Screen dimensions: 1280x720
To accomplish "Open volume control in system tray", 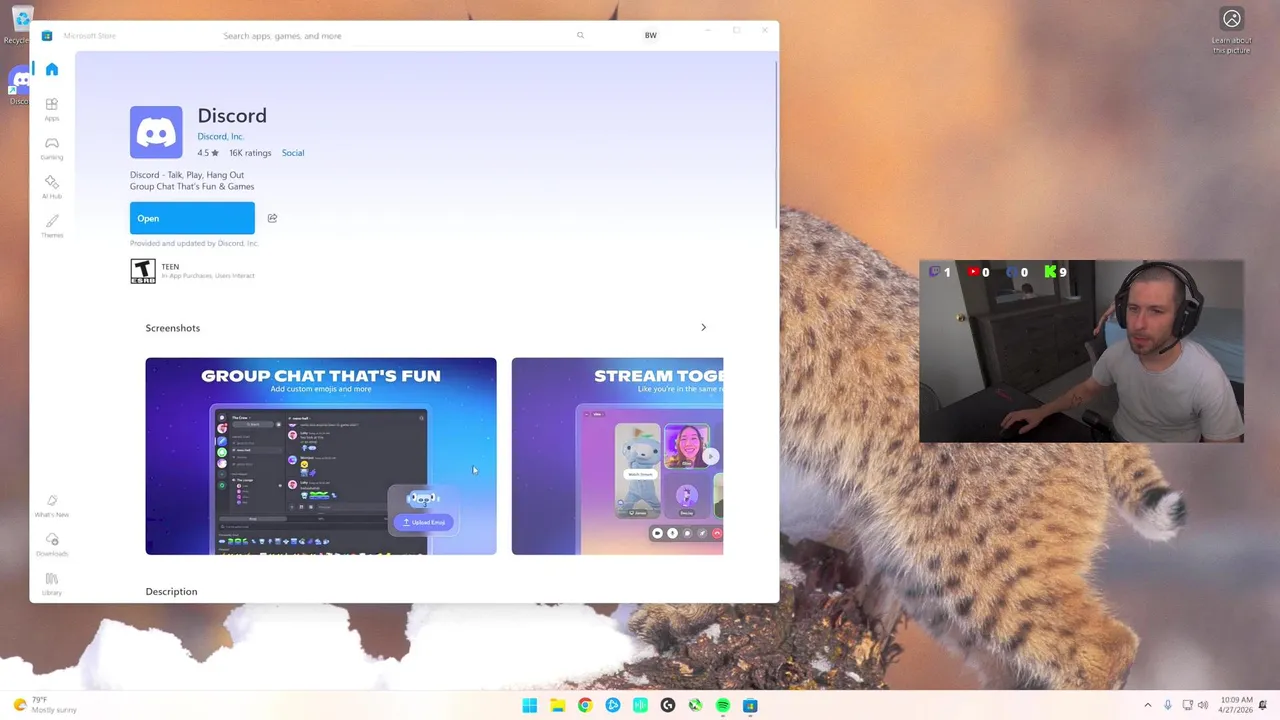I will [1203, 705].
